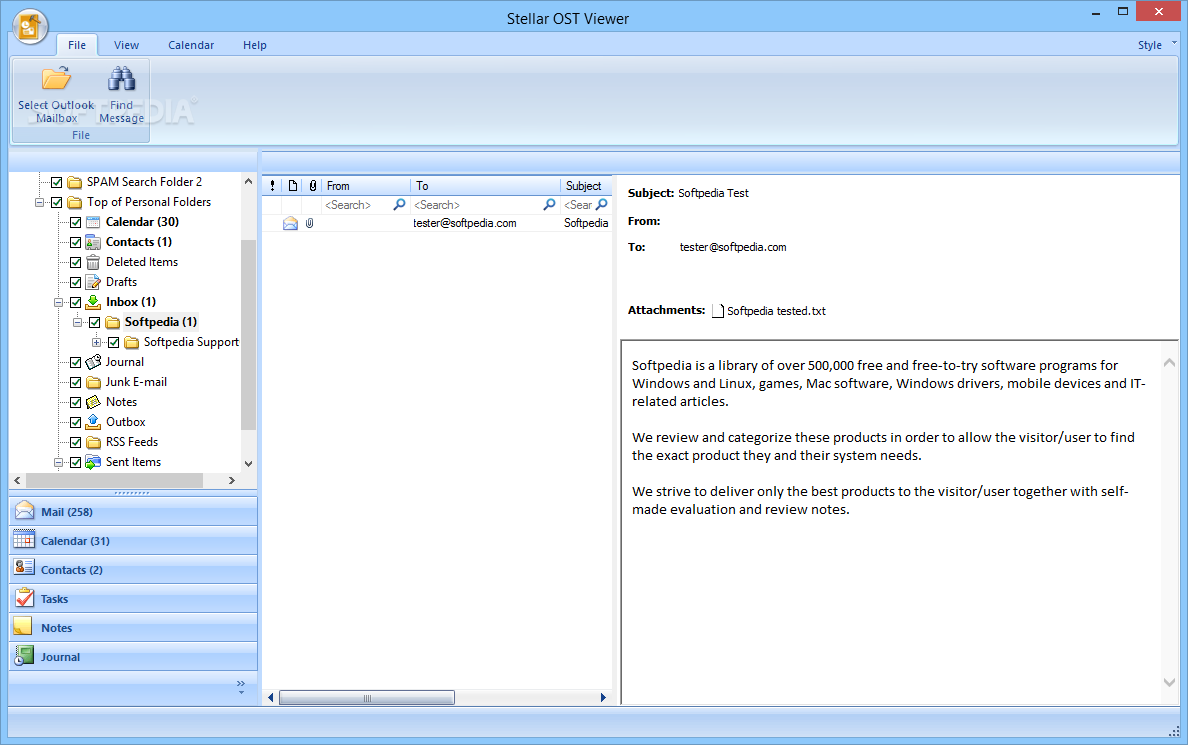This screenshot has width=1188, height=745.
Task: Collapse the Softpedia (1) tree node
Action: [77, 322]
